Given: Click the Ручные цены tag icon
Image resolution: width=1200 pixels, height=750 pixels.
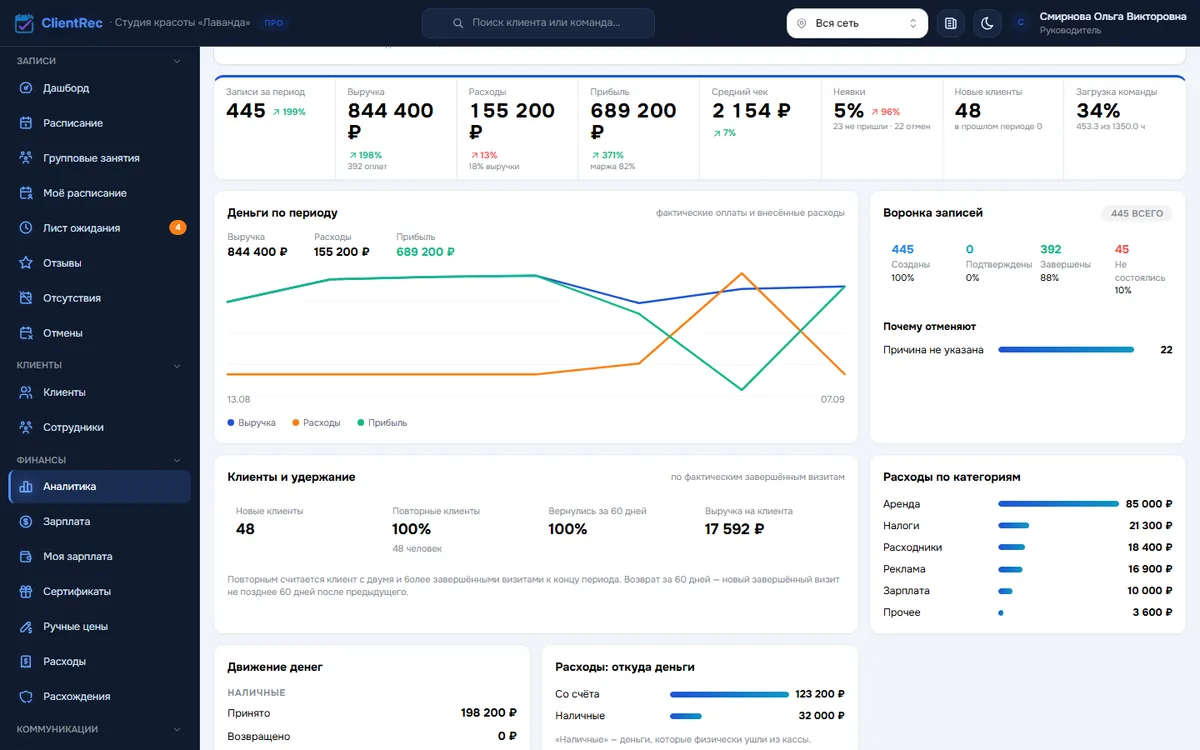Looking at the screenshot, I should pyautogui.click(x=26, y=626).
